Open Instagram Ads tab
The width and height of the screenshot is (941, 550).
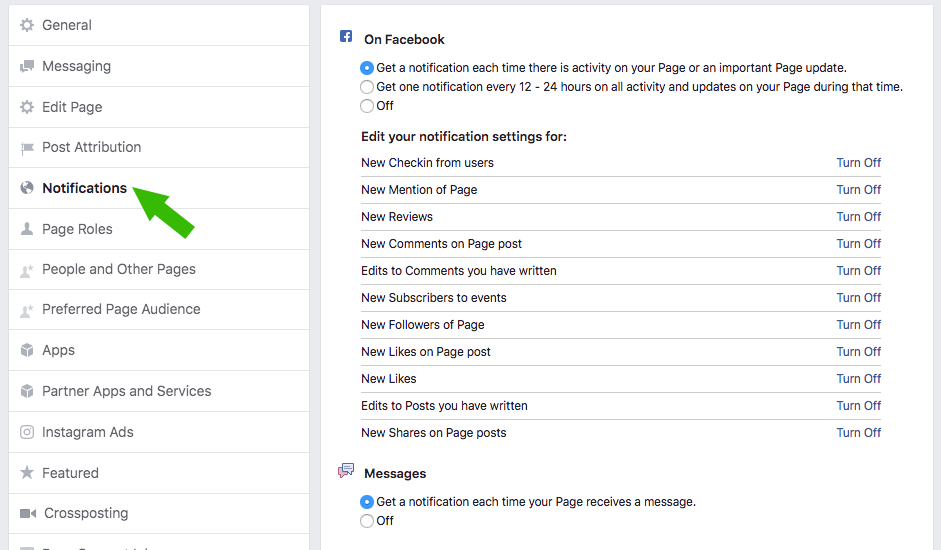tap(159, 432)
